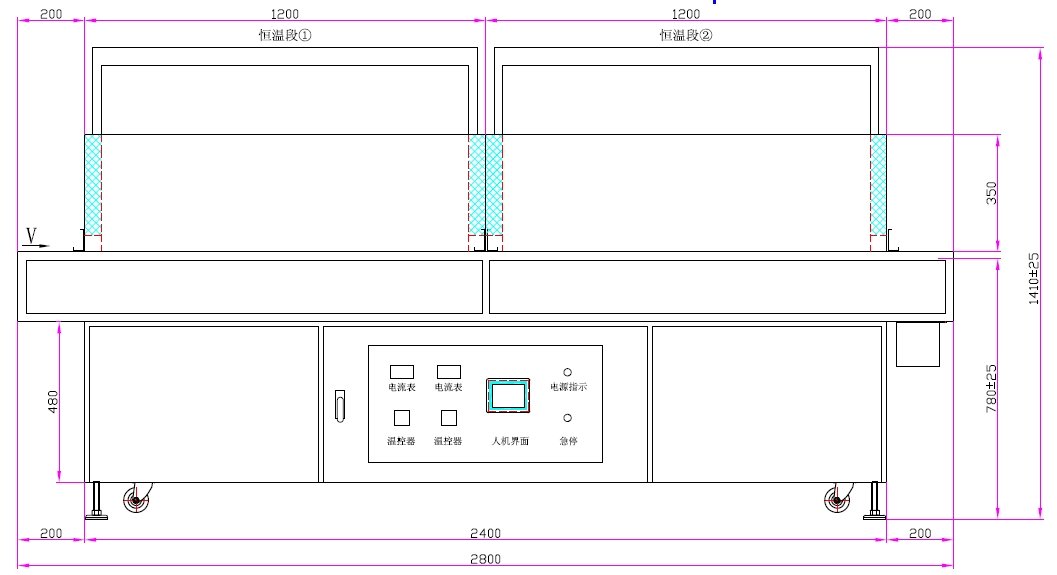This screenshot has width=1057, height=575.
Task: Select the 350 dimension text
Action: 992,193
